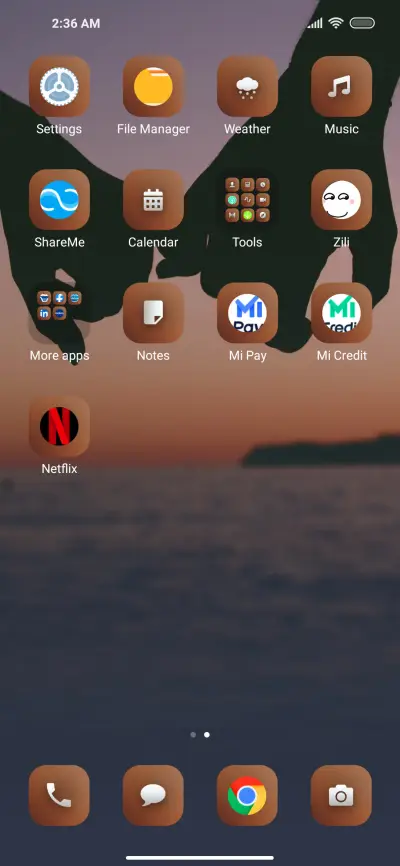The height and width of the screenshot is (866, 400).
Task: Open ShareMe app
Action: 59,200
